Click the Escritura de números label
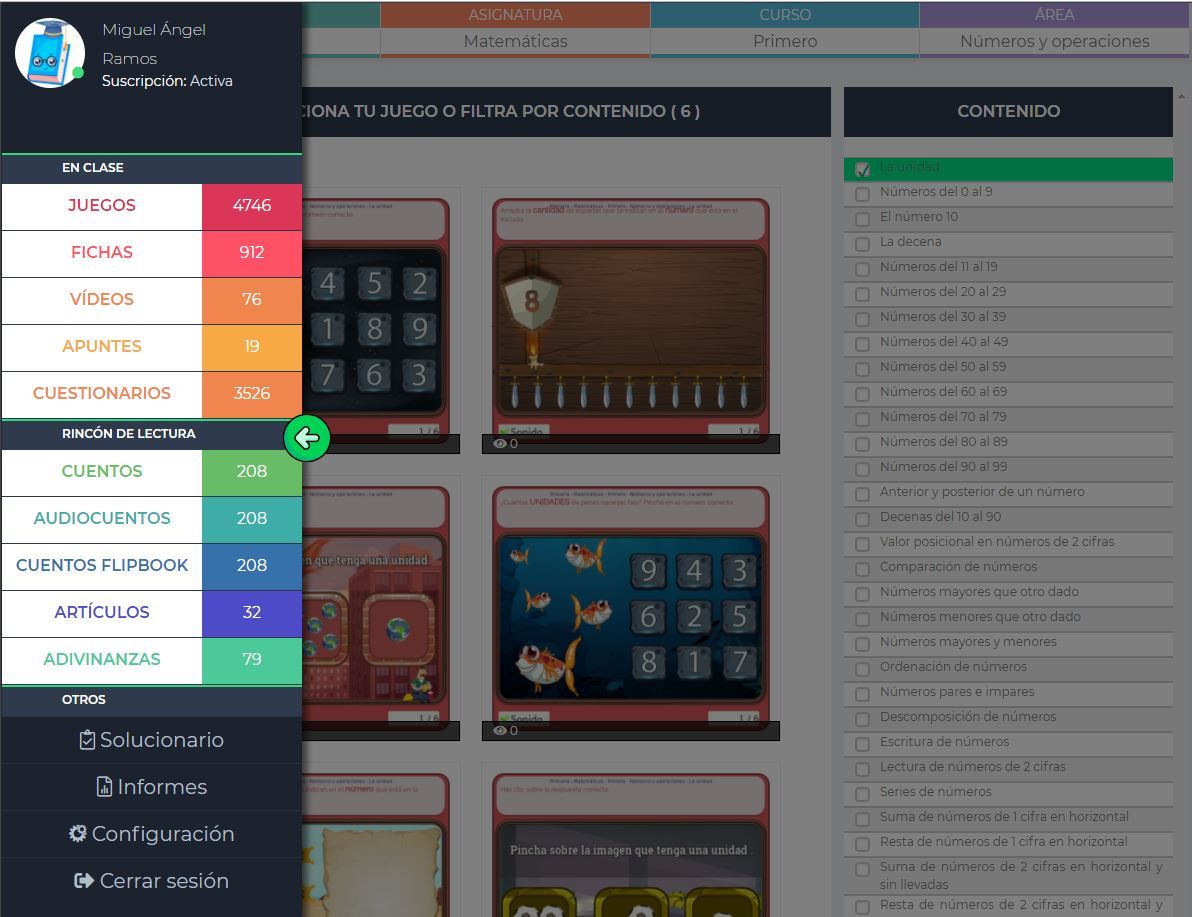1192x917 pixels. [x=944, y=741]
